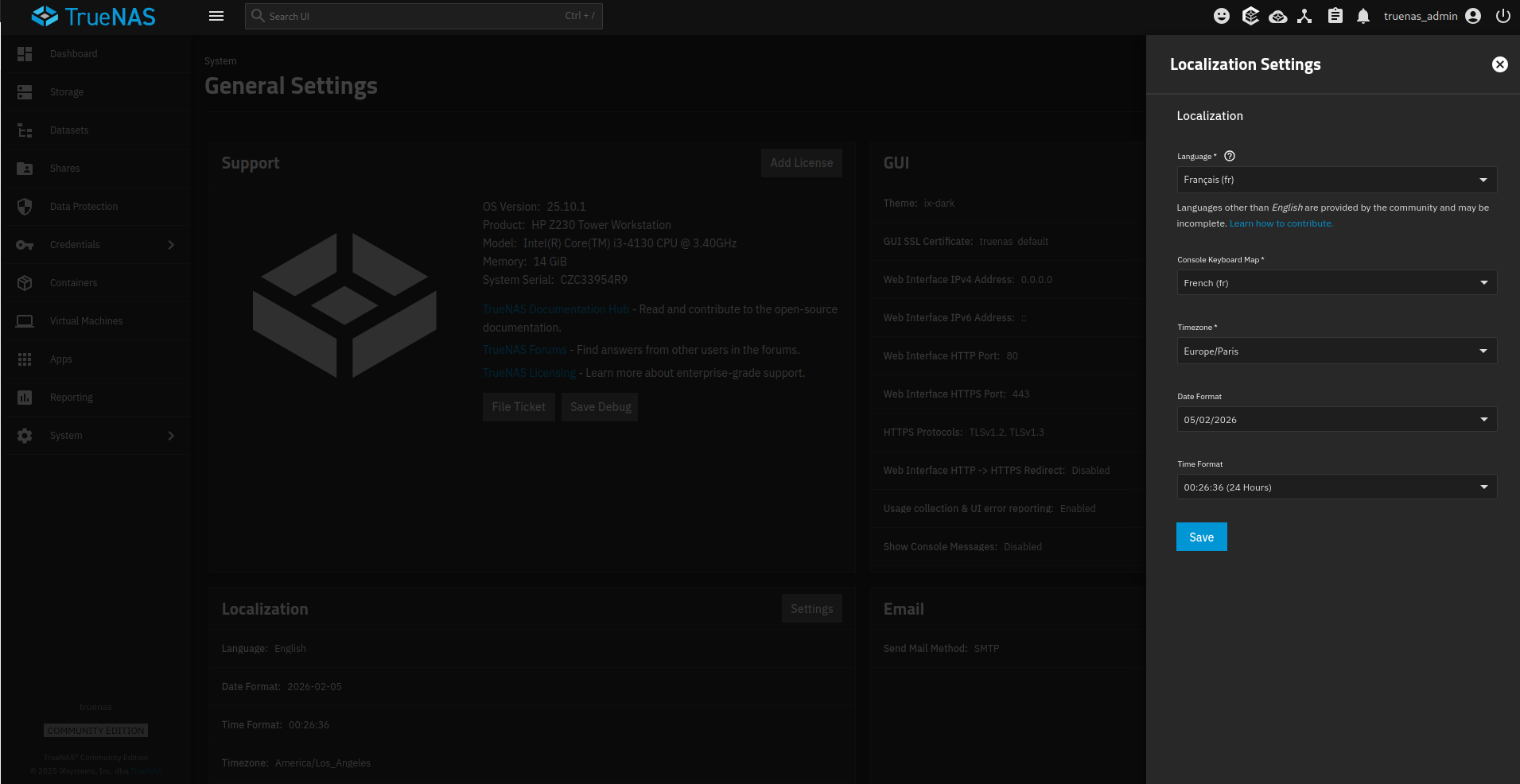
Task: Expand the Date Format dropdown
Action: coord(1336,420)
